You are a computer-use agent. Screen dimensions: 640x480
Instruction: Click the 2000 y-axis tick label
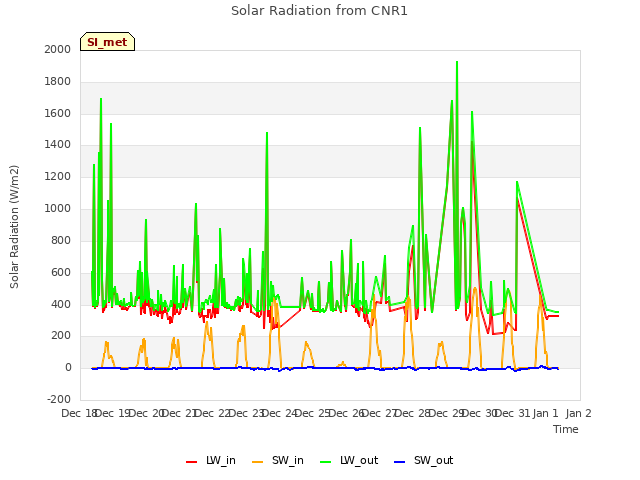click(x=58, y=49)
